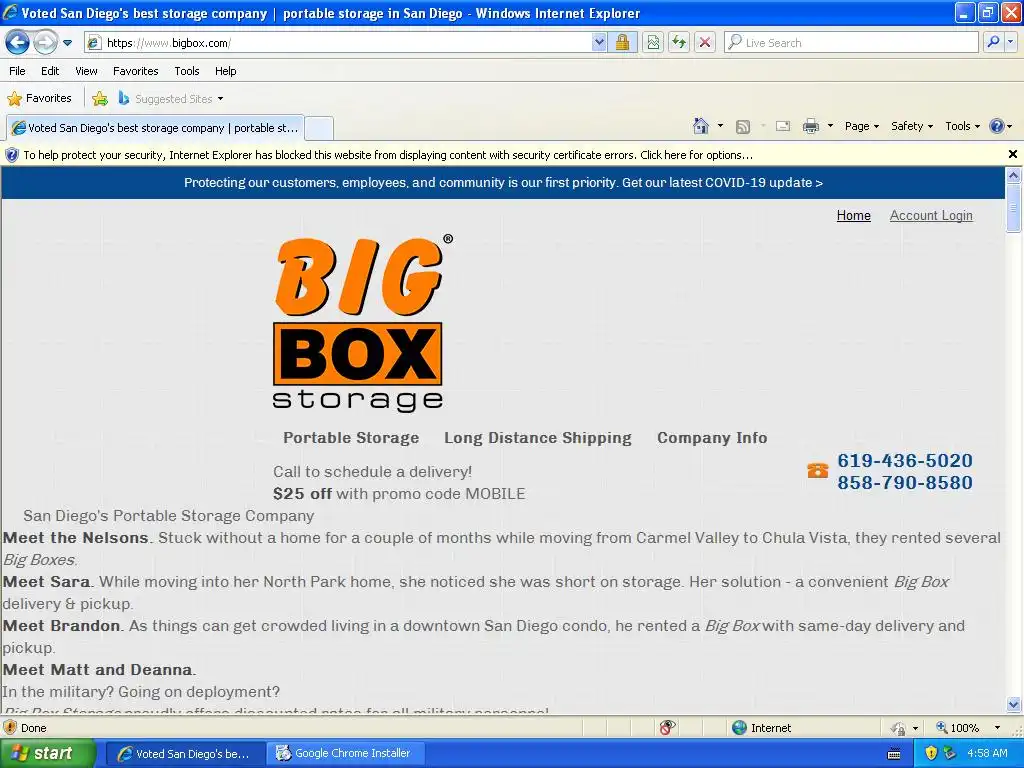Image resolution: width=1024 pixels, height=768 pixels.
Task: Expand the Home button dropdown arrow
Action: pos(720,126)
